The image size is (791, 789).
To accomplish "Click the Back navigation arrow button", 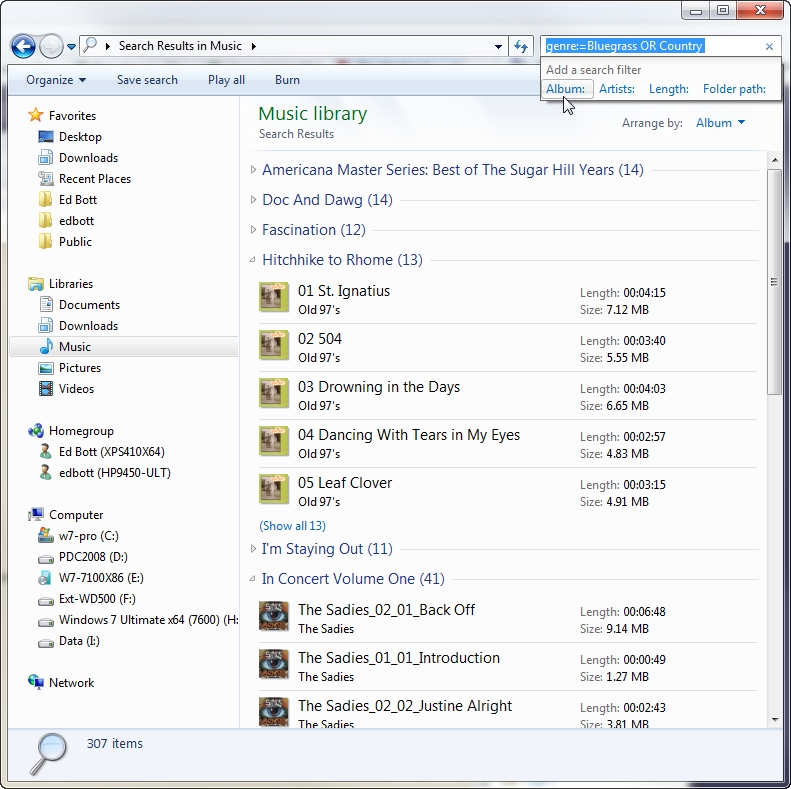I will (23, 46).
